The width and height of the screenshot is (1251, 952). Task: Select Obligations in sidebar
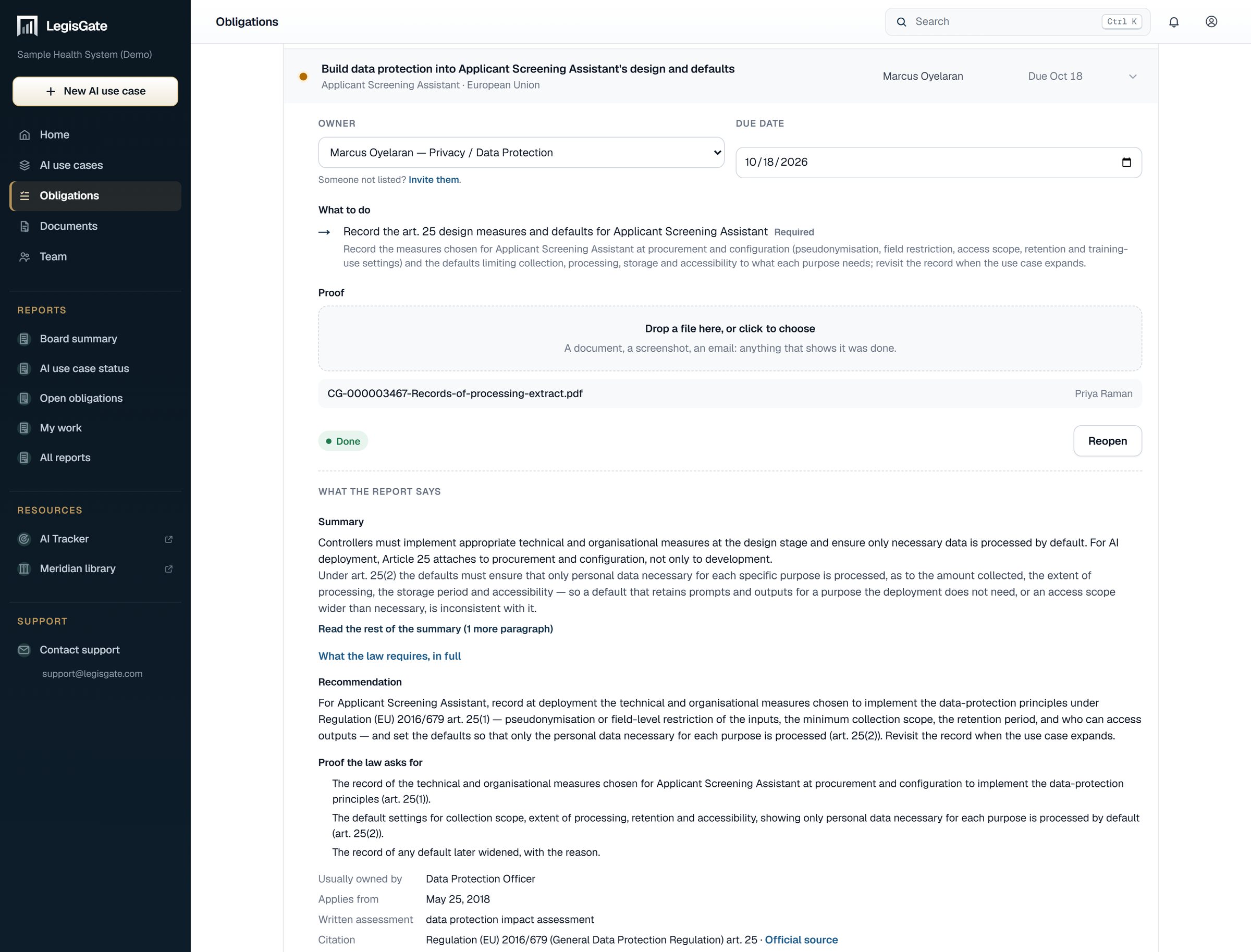pyautogui.click(x=95, y=196)
